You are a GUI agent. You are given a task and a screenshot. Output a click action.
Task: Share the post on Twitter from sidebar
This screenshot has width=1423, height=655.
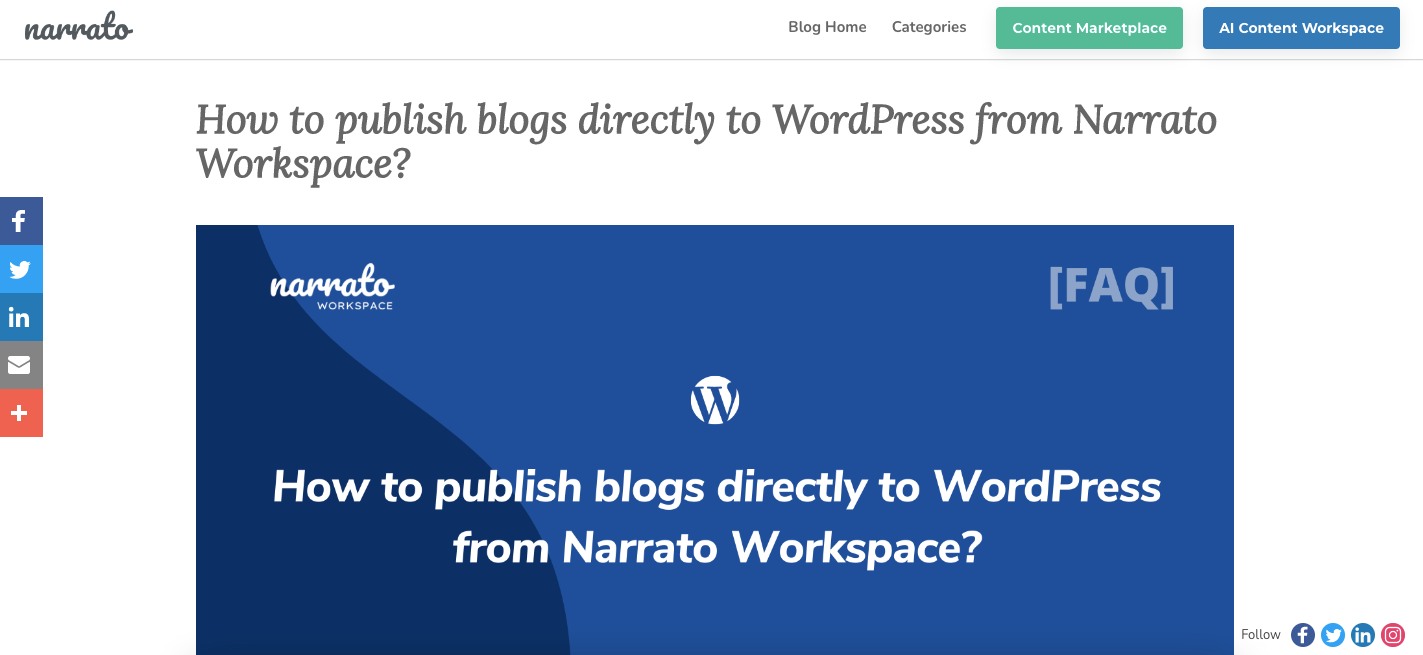tap(21, 269)
